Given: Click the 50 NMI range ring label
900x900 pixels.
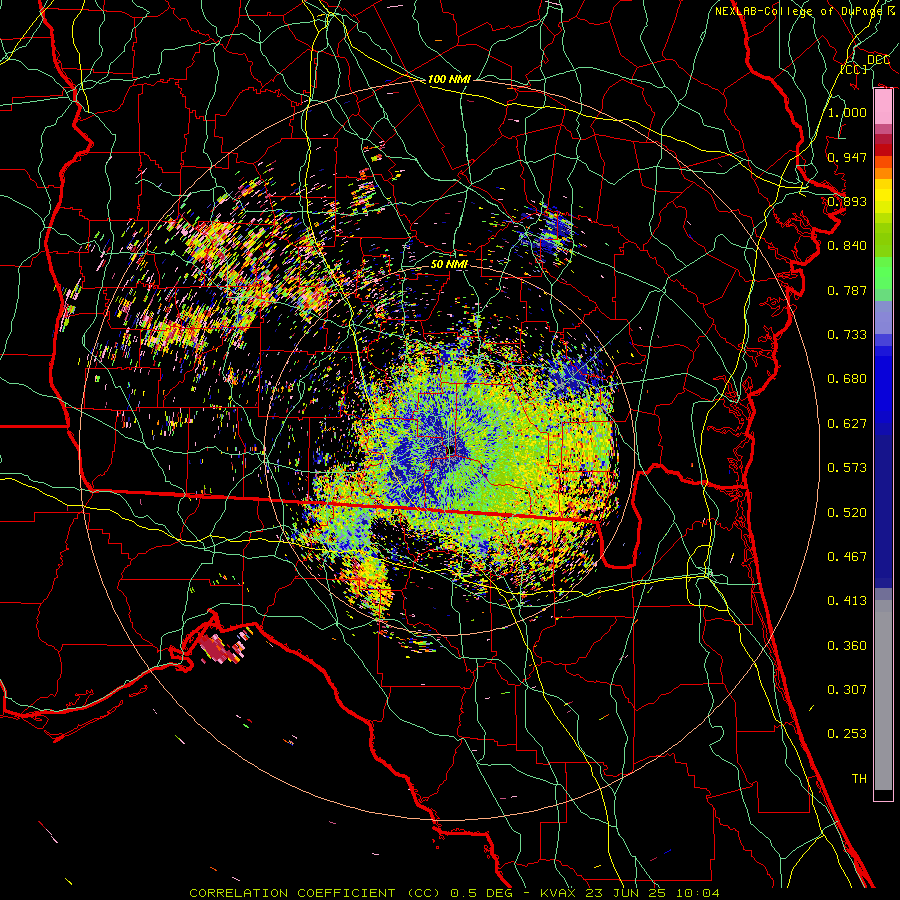Looking at the screenshot, I should click(x=449, y=265).
